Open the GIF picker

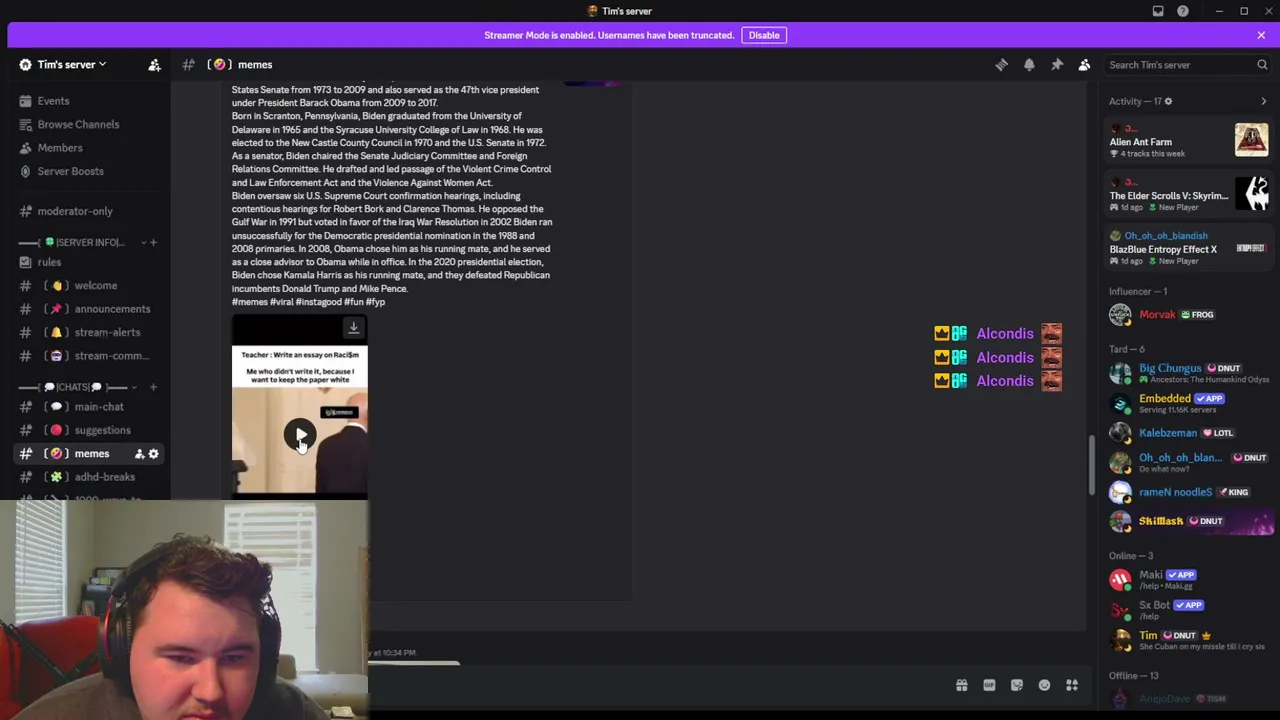[x=989, y=685]
